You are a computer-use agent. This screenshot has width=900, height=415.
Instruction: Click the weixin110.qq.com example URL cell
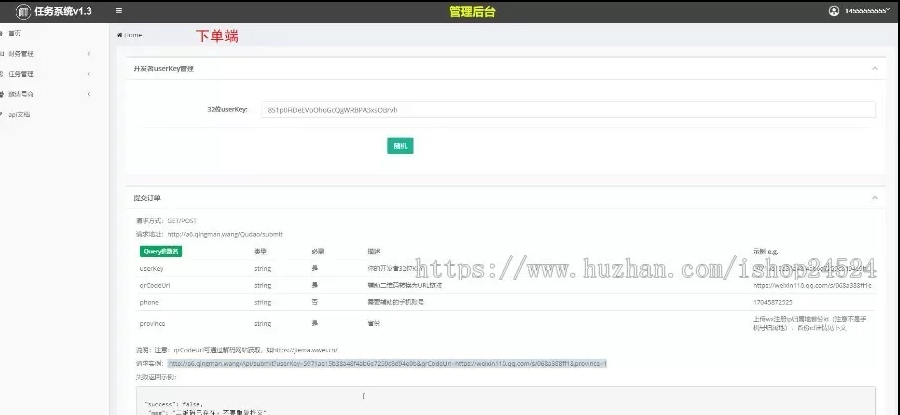point(812,285)
